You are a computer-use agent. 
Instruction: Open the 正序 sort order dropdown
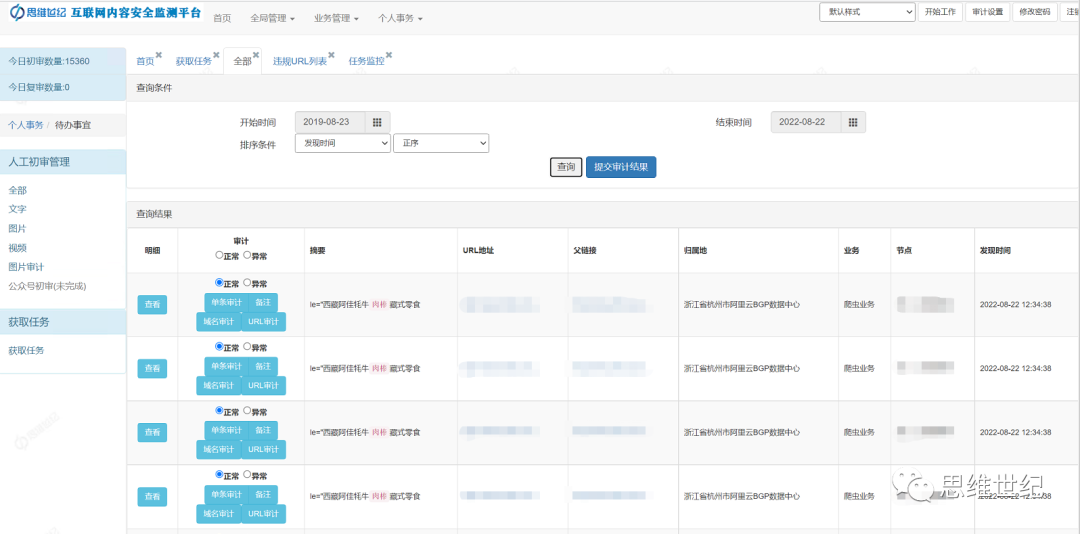click(441, 143)
